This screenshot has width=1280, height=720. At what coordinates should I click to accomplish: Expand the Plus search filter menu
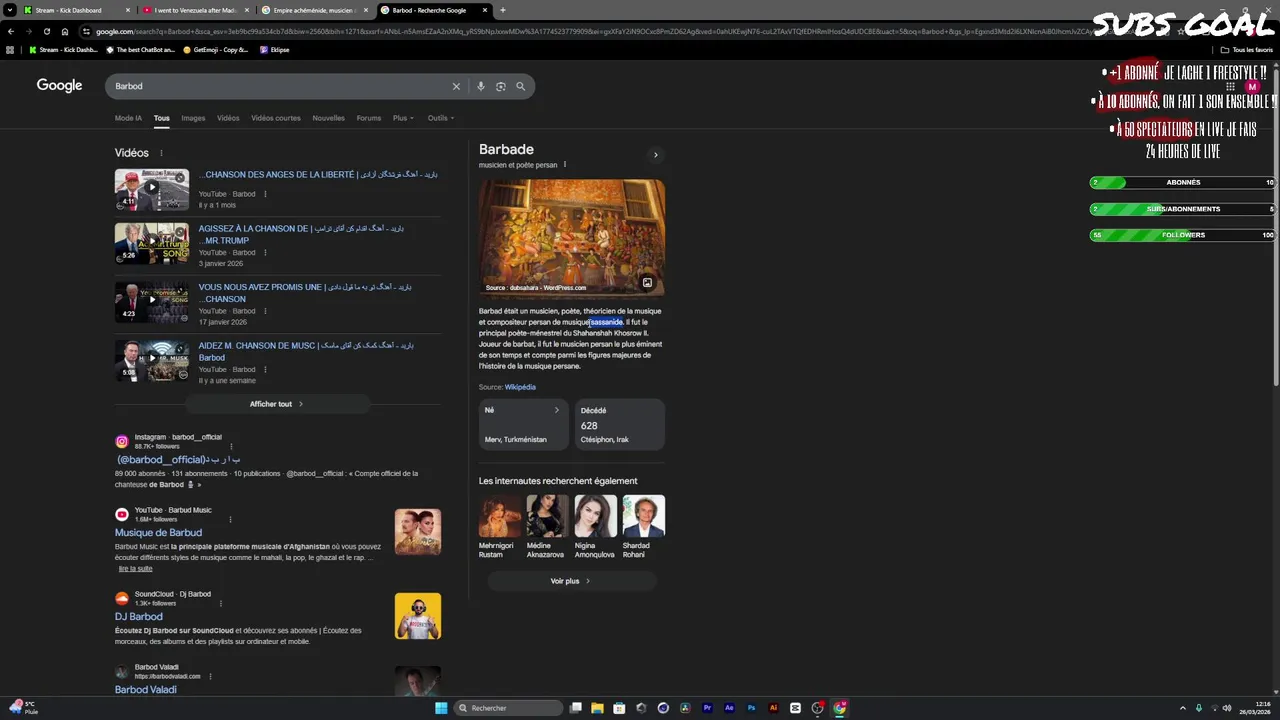[402, 118]
